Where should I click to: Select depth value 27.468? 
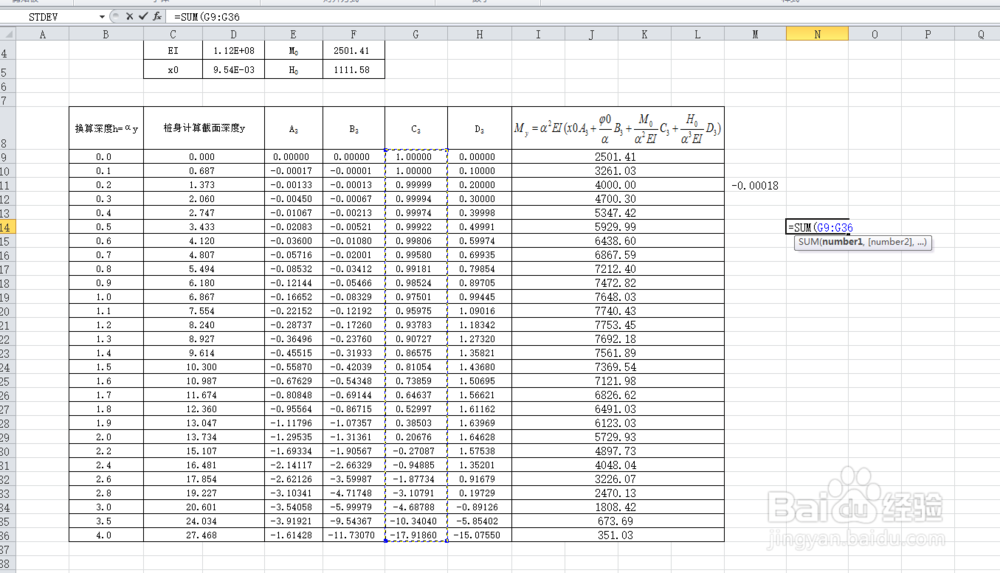tap(204, 535)
